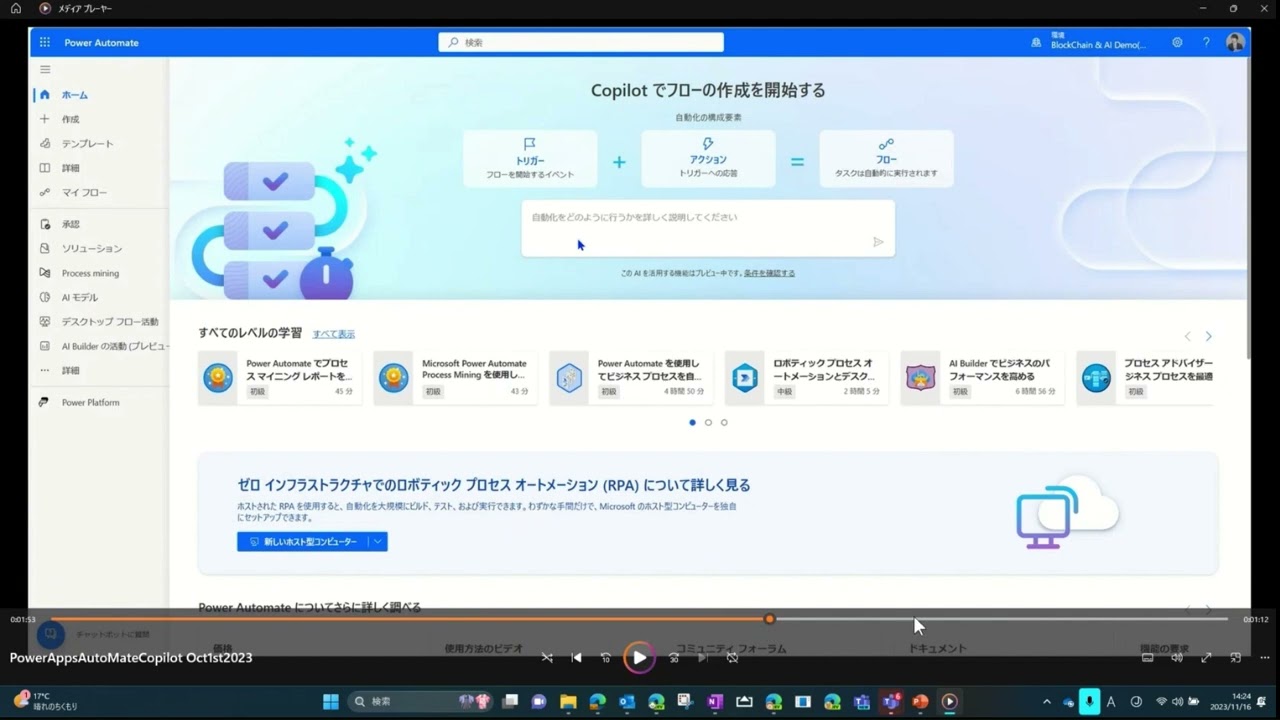Select the third carousel page dot

tap(724, 422)
